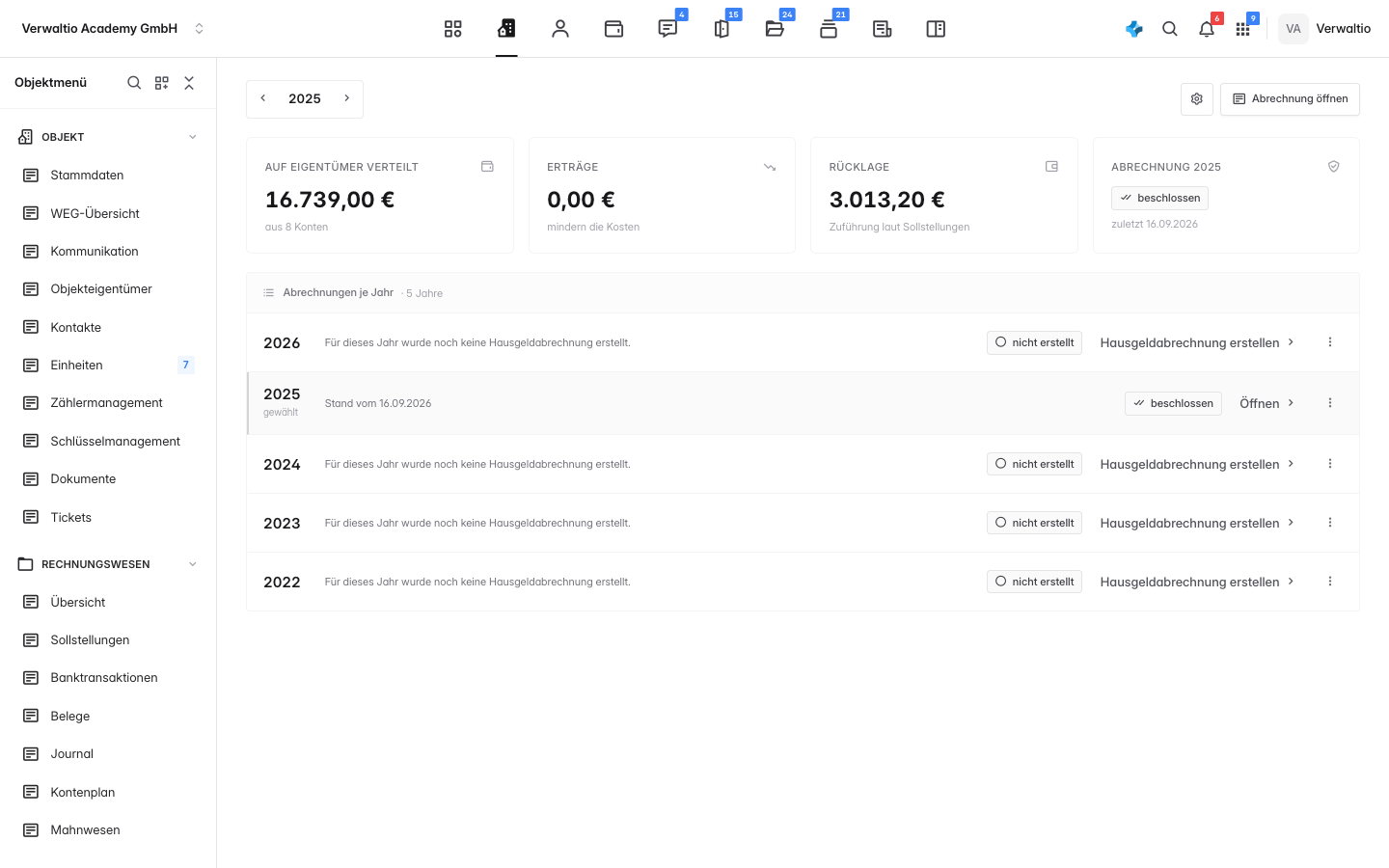Open more options for the 2025 row

click(1330, 403)
